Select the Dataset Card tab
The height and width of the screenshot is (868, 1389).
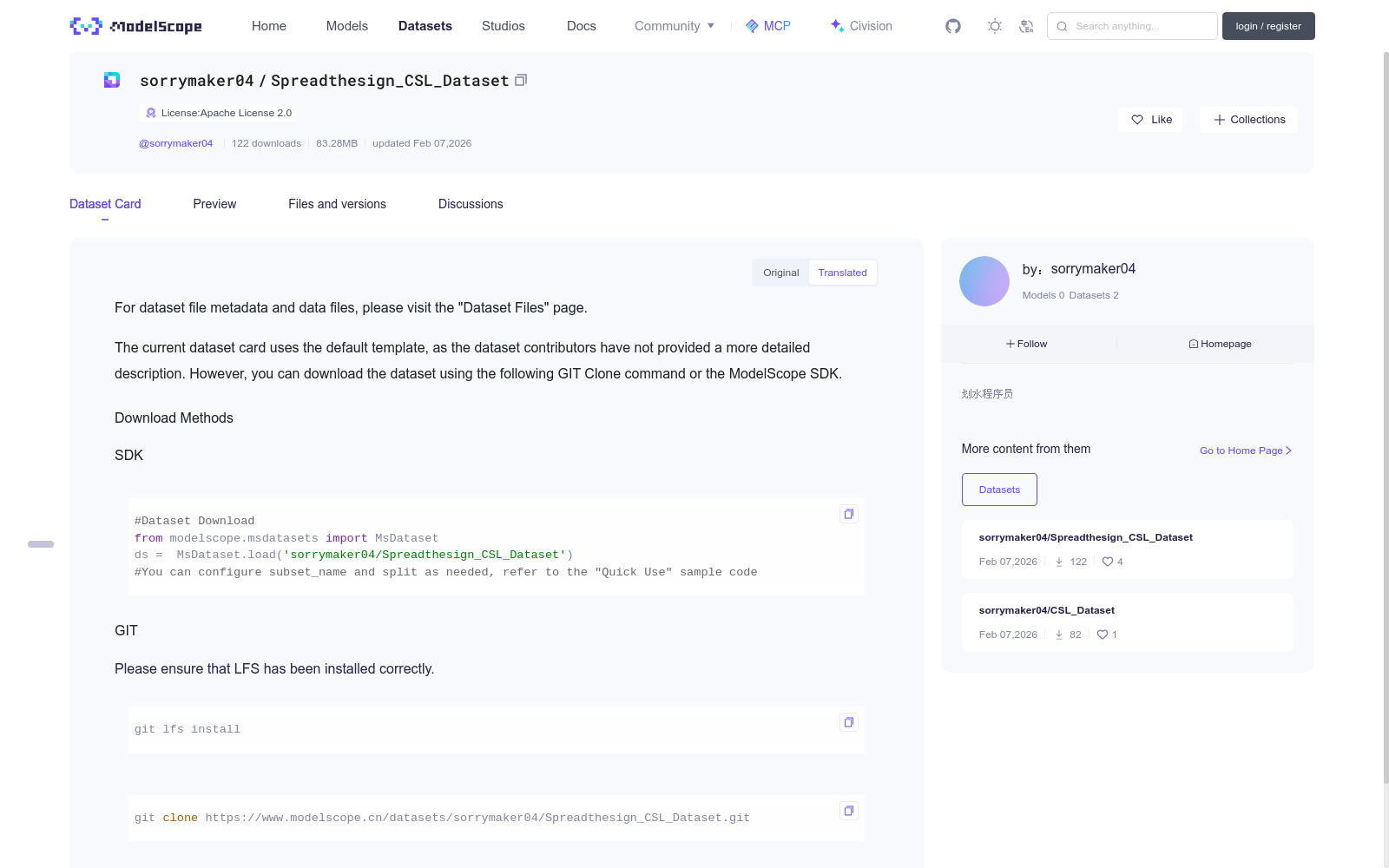coord(105,204)
